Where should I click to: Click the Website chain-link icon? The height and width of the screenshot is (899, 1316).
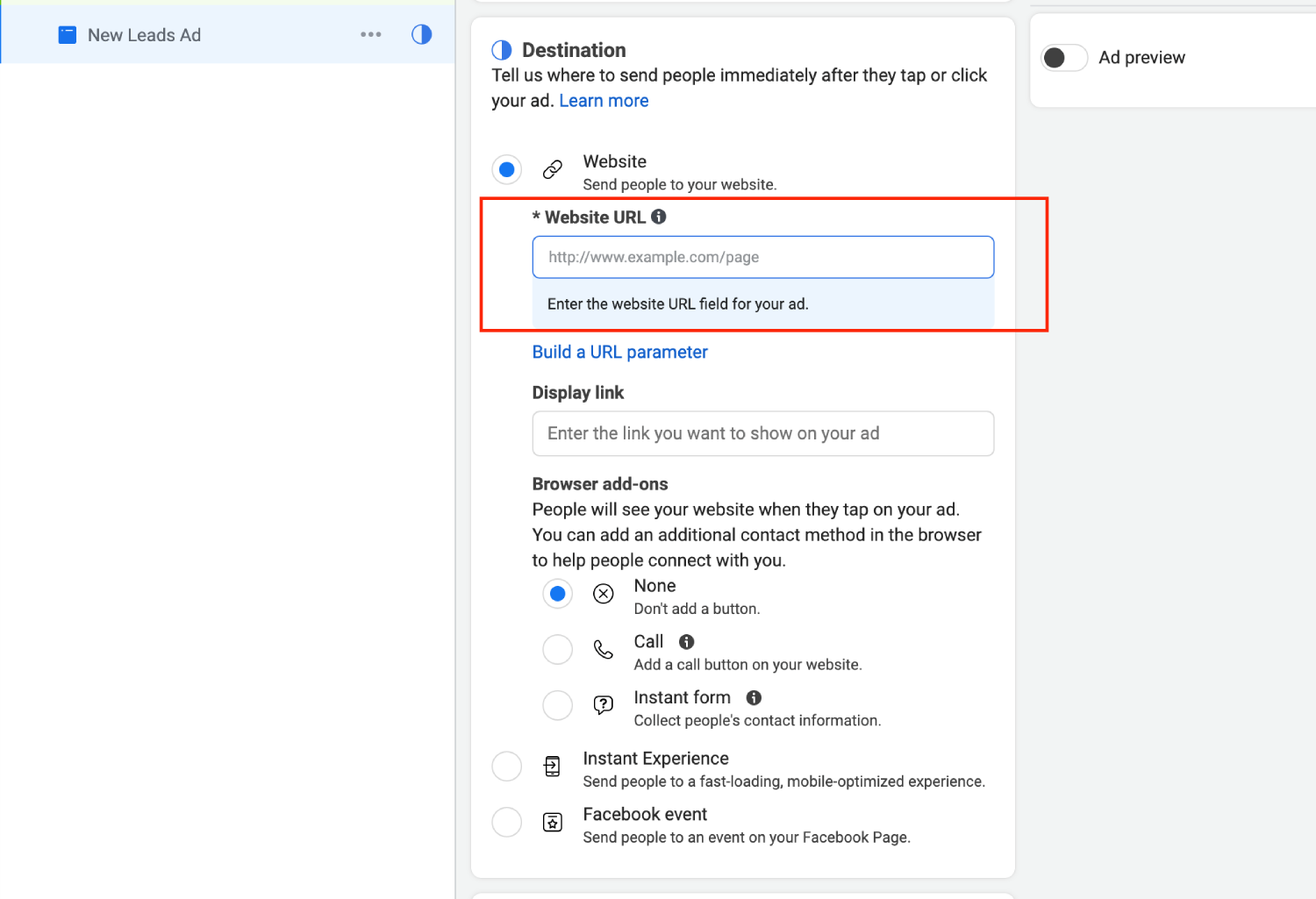click(x=553, y=169)
